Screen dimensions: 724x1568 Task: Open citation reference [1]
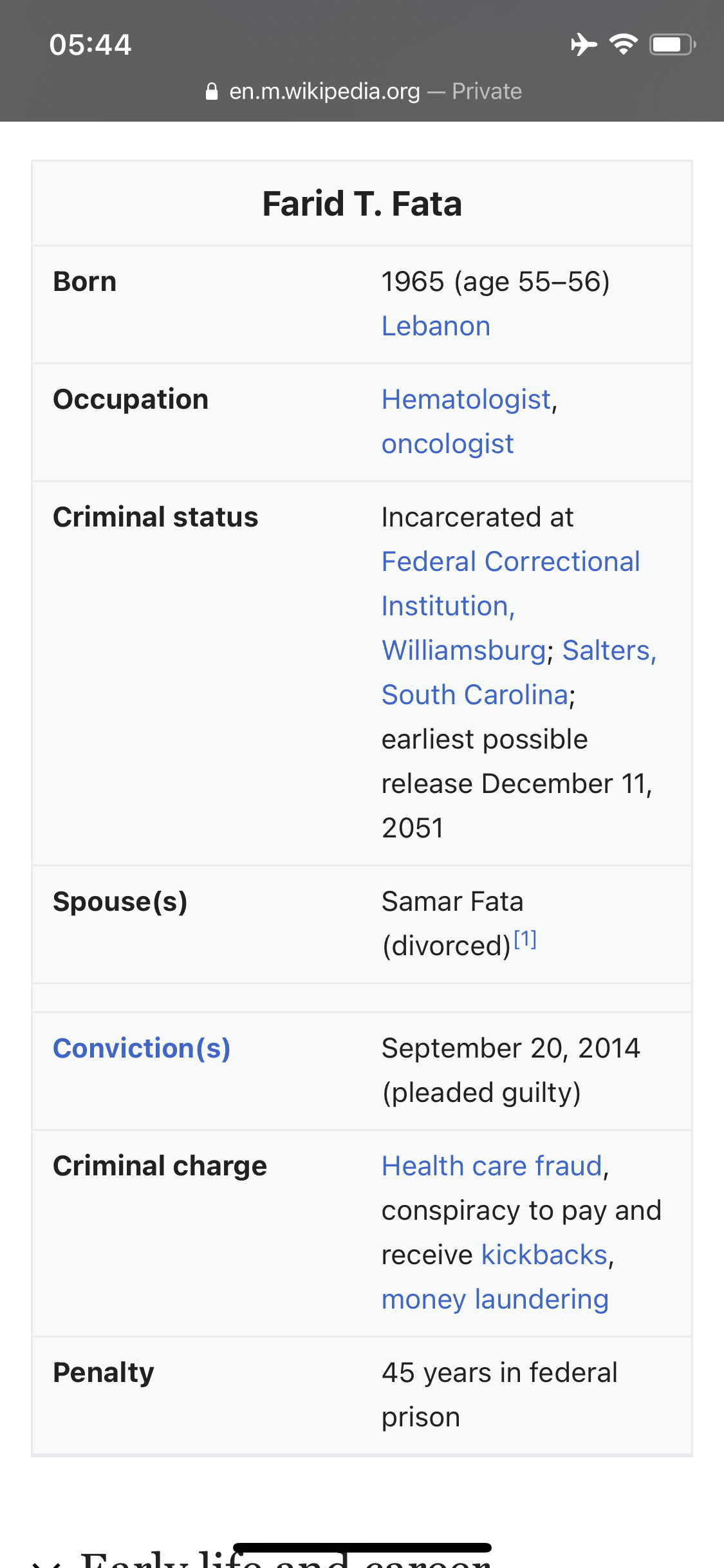coord(525,940)
